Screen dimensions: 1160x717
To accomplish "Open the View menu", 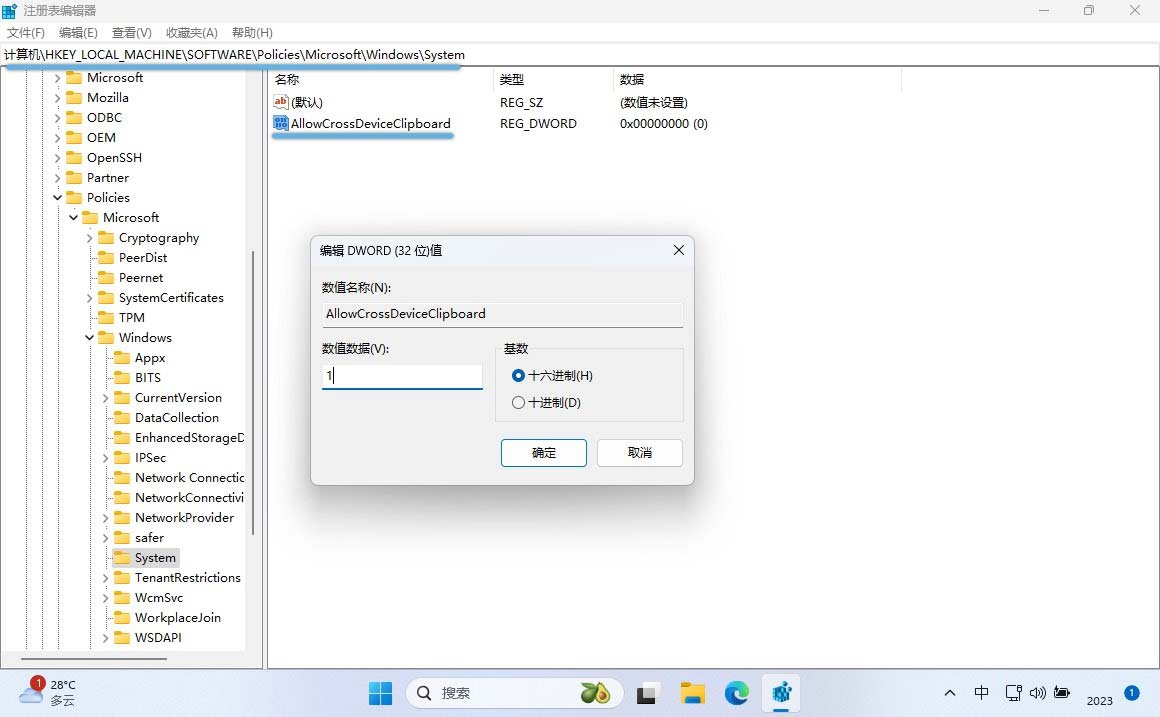I will [132, 33].
